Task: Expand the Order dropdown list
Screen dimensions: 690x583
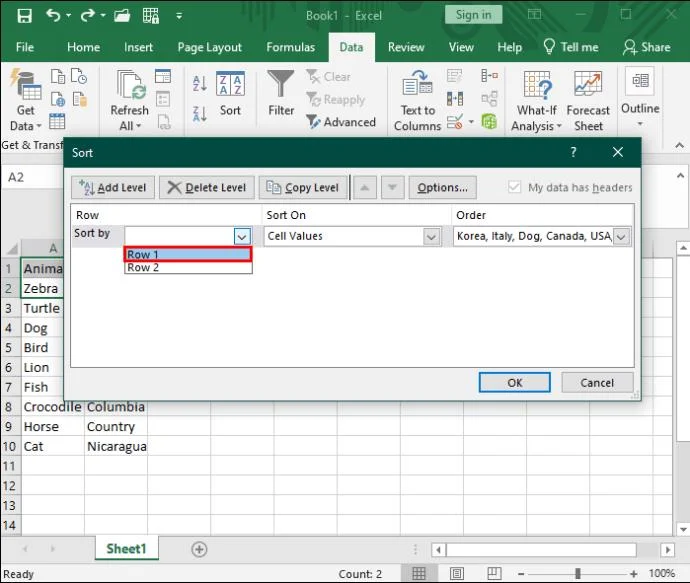Action: (621, 237)
